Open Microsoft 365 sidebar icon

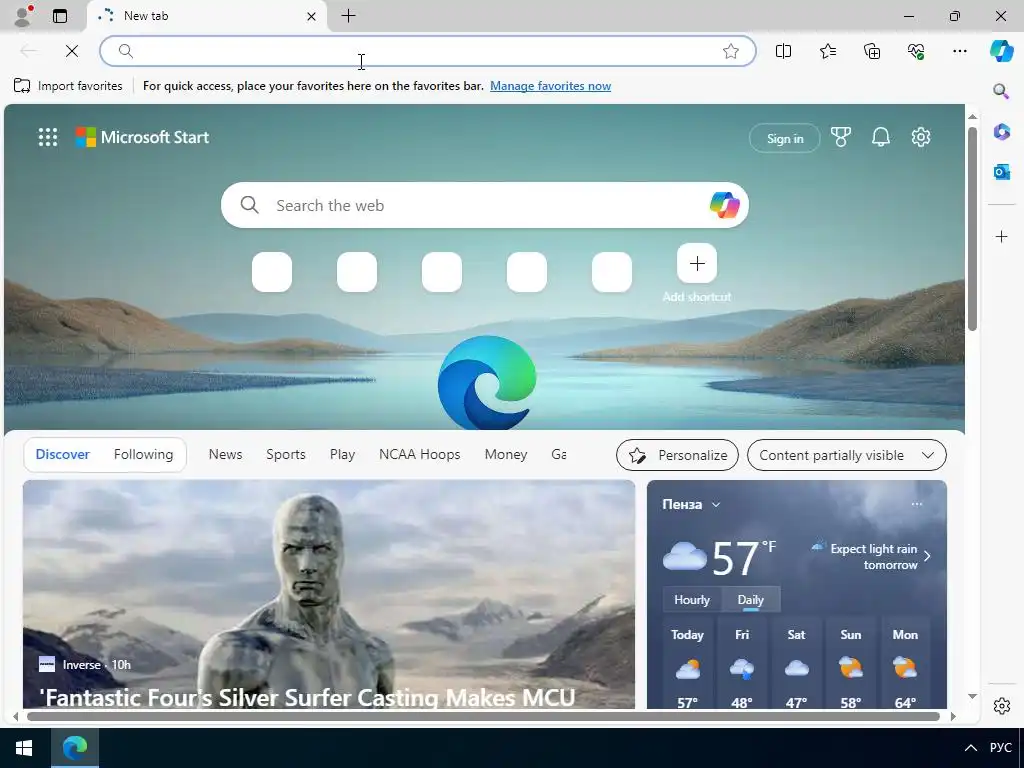(x=1001, y=132)
